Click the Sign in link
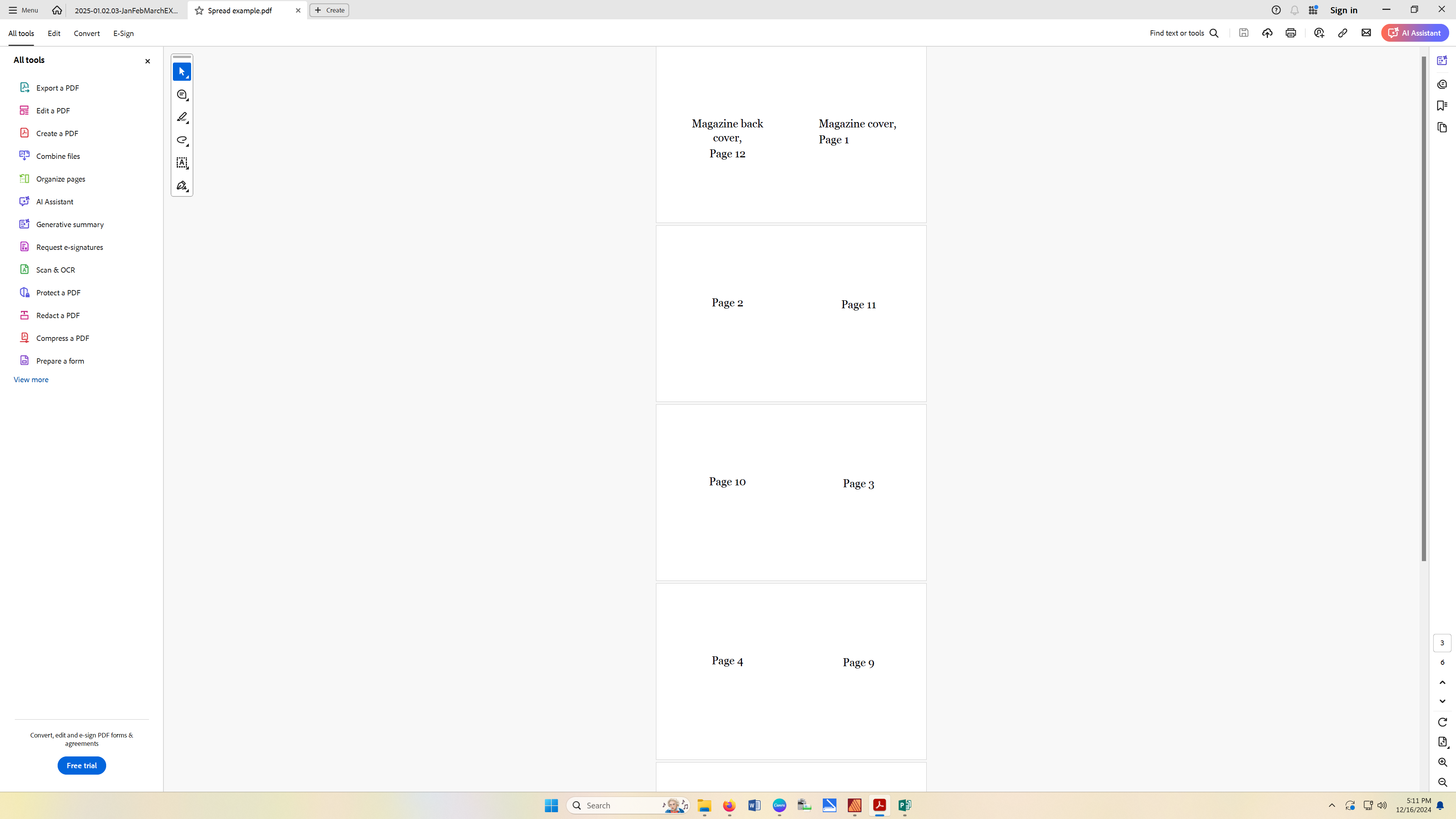 pyautogui.click(x=1343, y=10)
